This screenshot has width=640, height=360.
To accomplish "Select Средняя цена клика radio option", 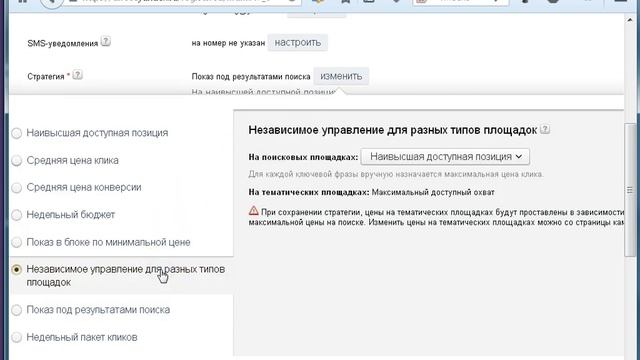I will 17,160.
